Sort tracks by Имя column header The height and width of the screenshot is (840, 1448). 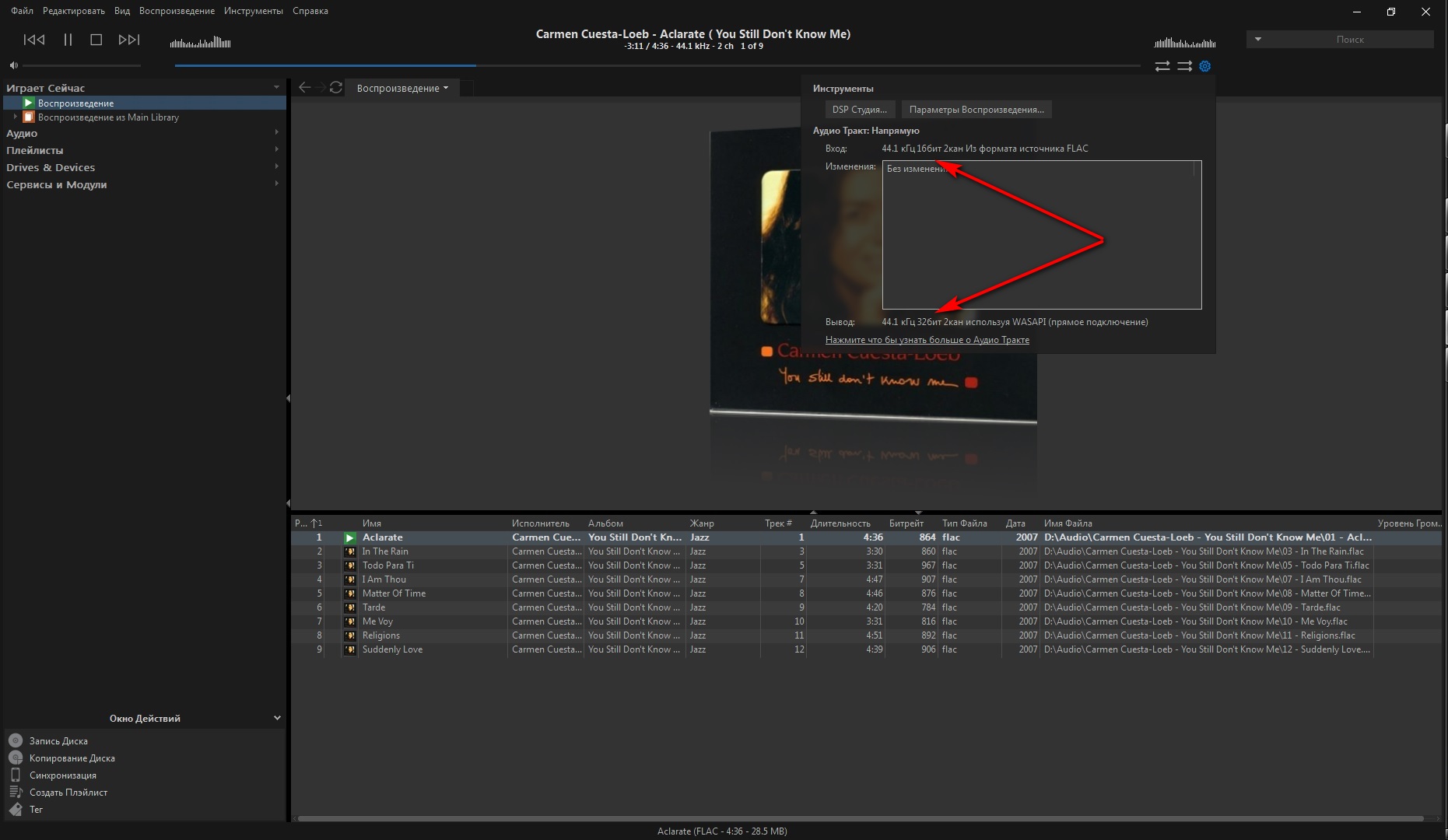(372, 523)
